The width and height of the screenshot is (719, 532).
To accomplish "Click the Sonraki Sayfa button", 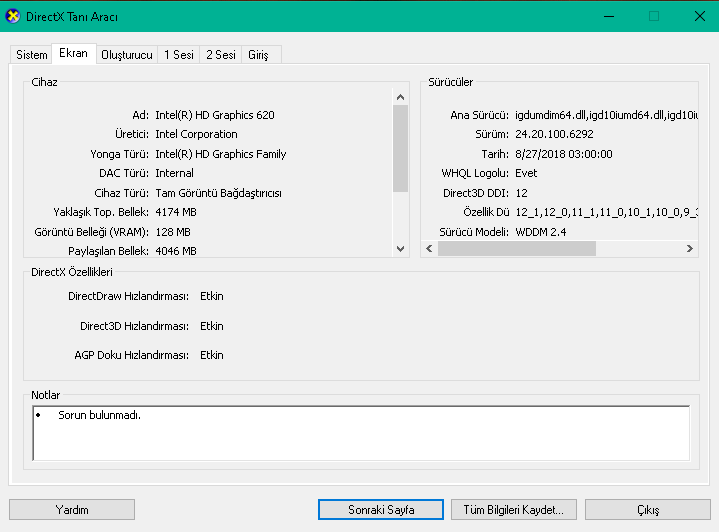I will [x=381, y=510].
